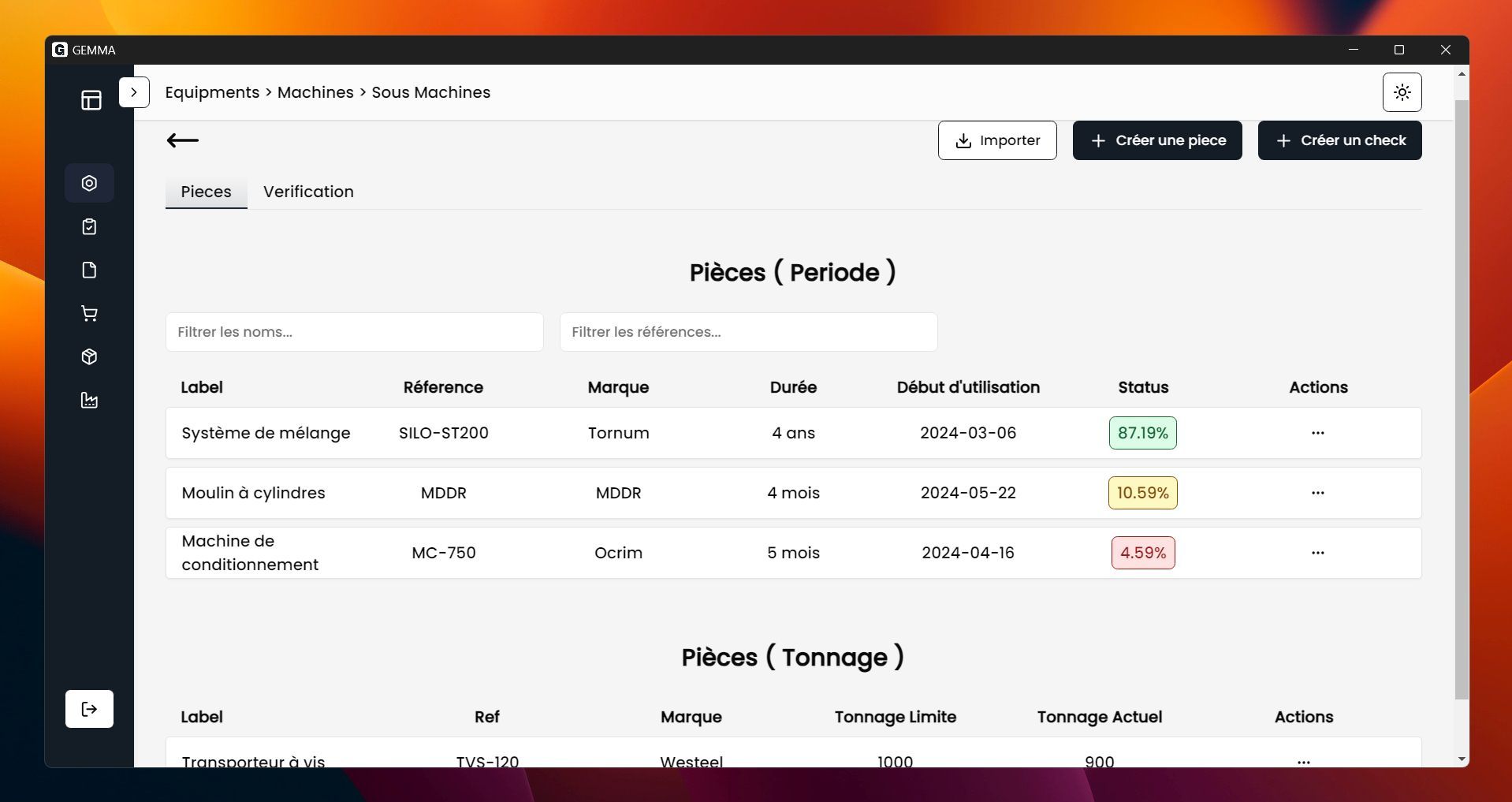1512x802 pixels.
Task: Toggle the light/dark theme sun button
Action: click(1402, 92)
